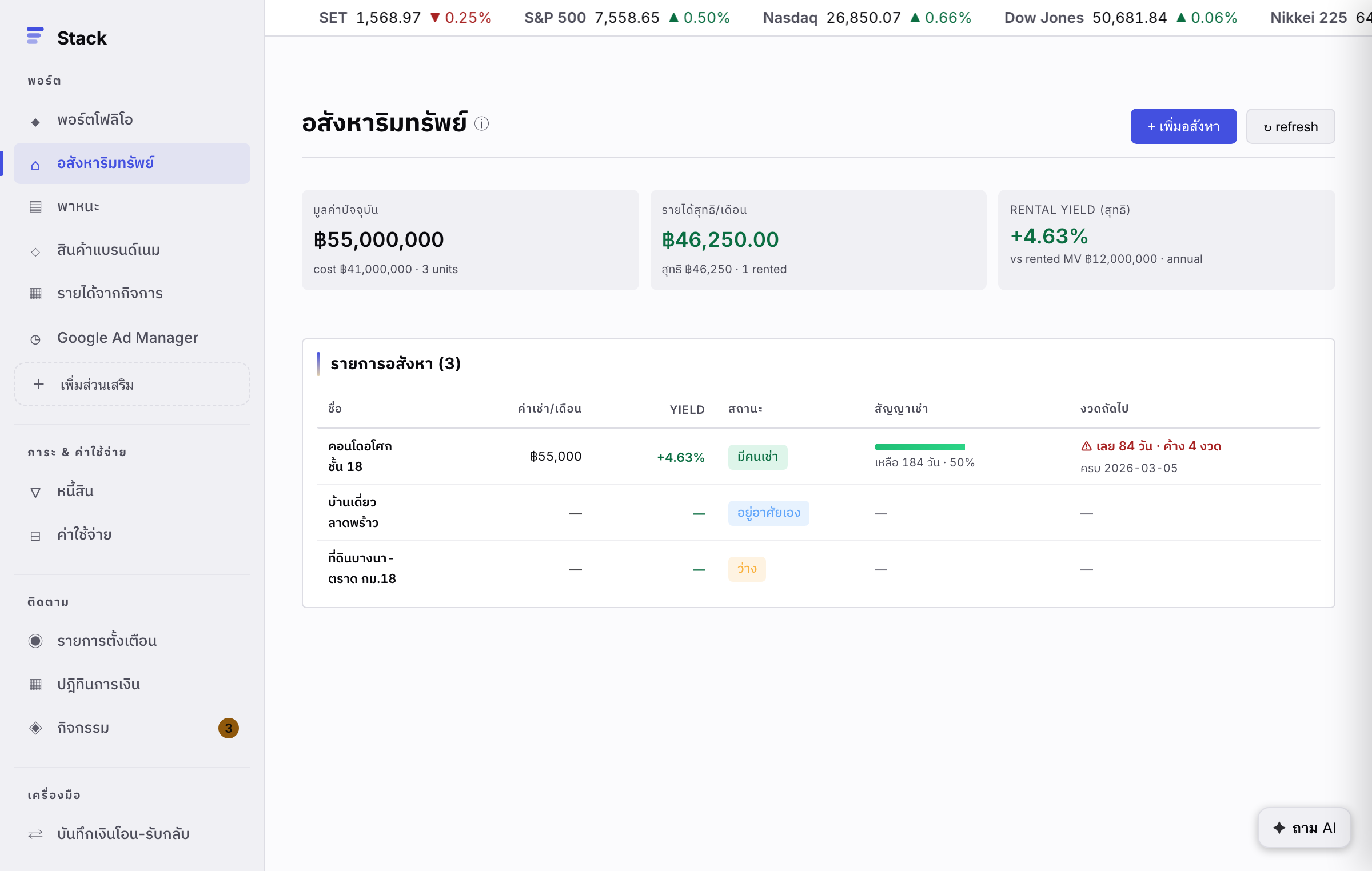This screenshot has width=1372, height=871.
Task: Click ที่ดินบางนา-ตราด กม.18 row name
Action: coord(362,568)
